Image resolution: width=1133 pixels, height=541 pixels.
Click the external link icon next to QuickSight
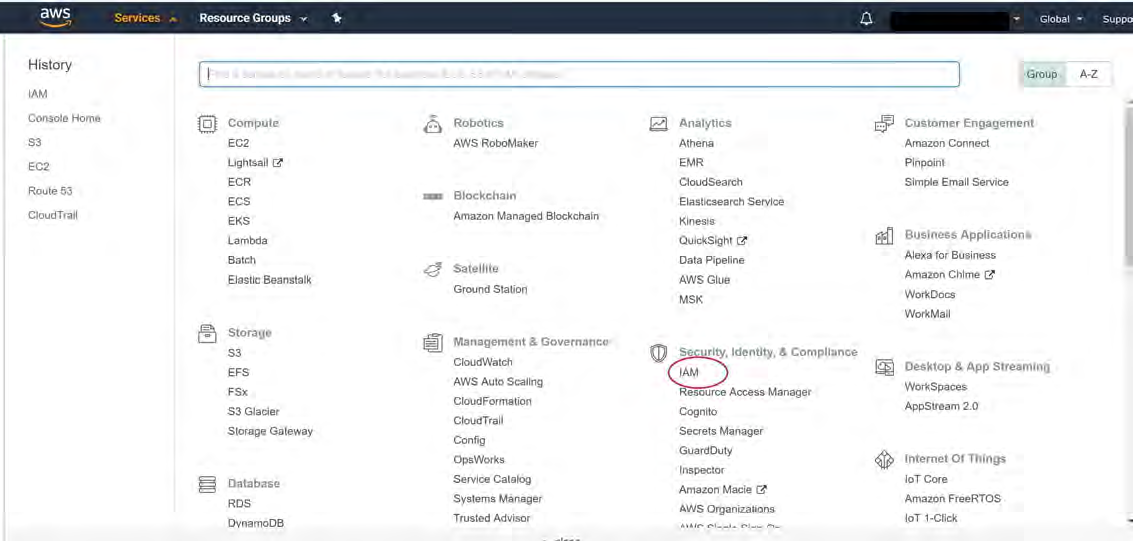pos(741,241)
